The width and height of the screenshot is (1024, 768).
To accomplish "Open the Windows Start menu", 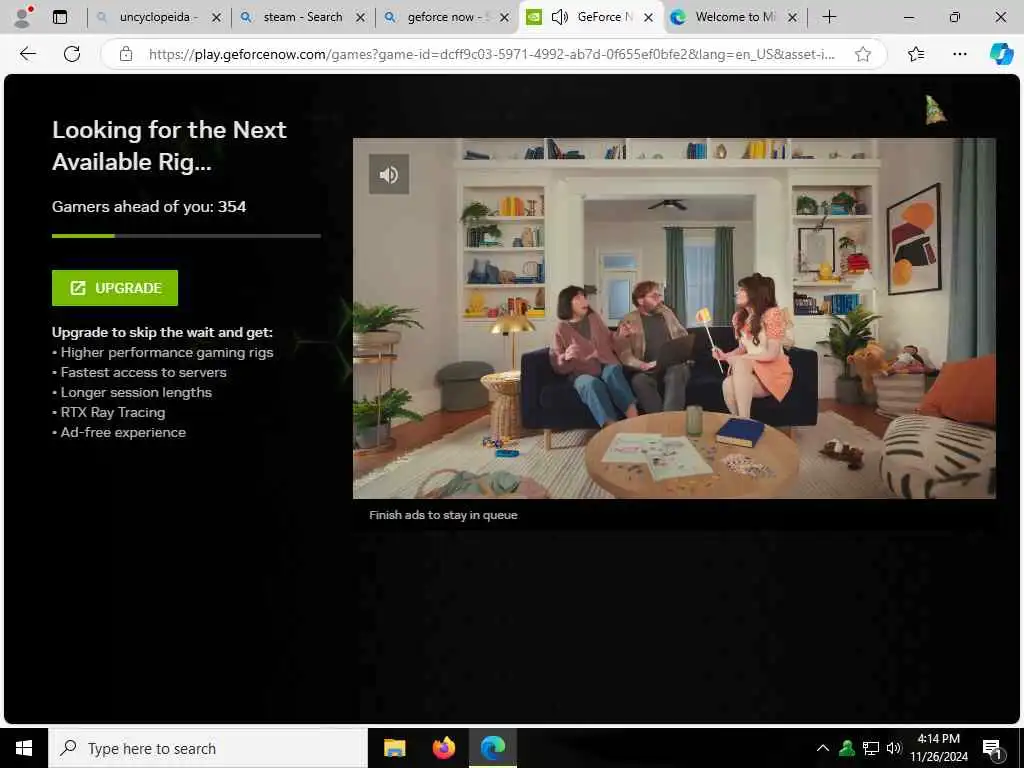I will 24,748.
